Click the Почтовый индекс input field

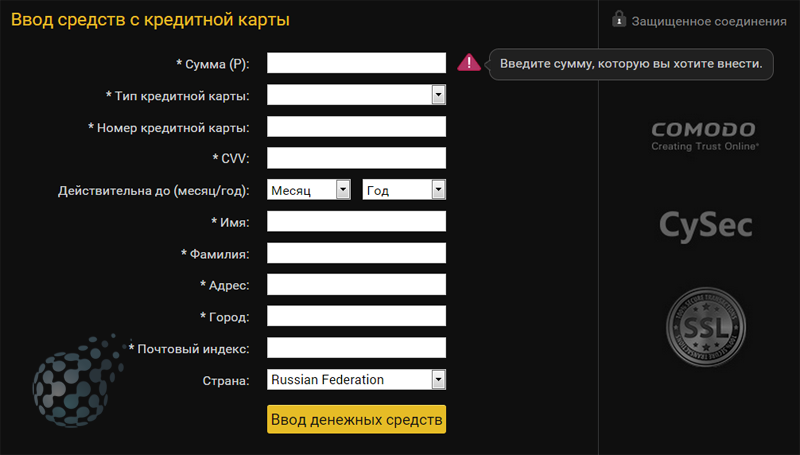(356, 348)
